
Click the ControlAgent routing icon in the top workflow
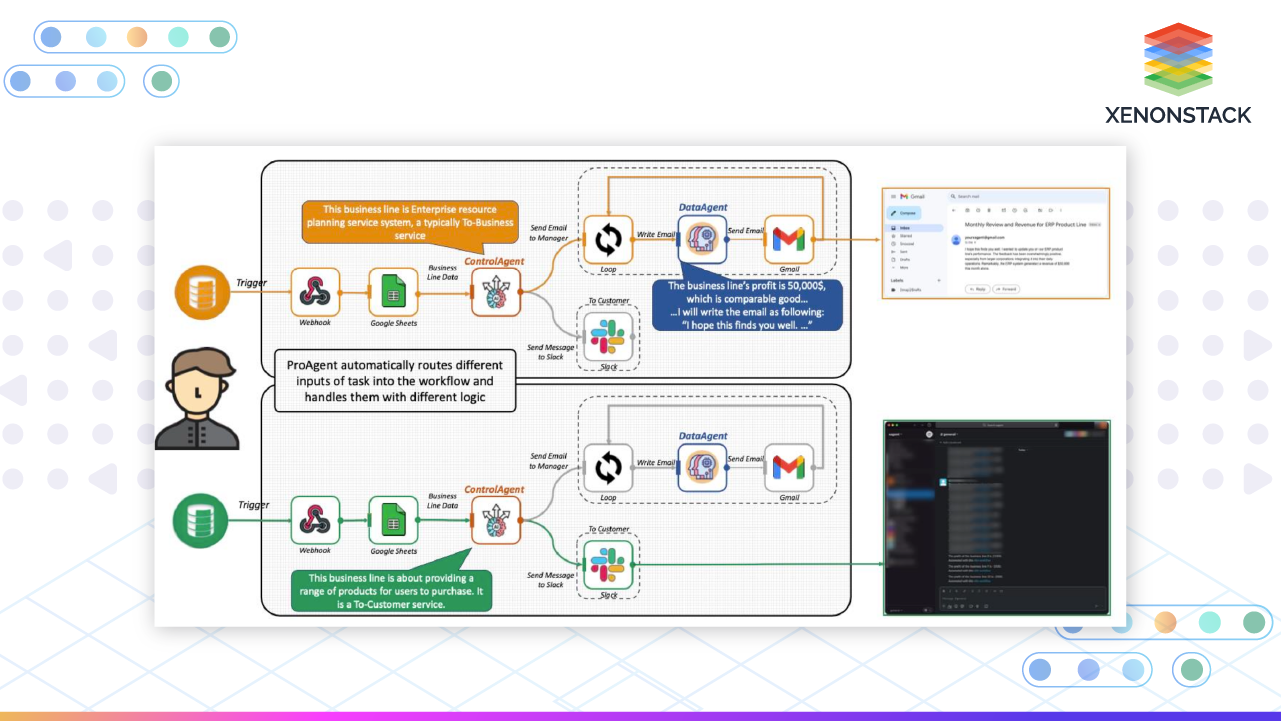496,293
